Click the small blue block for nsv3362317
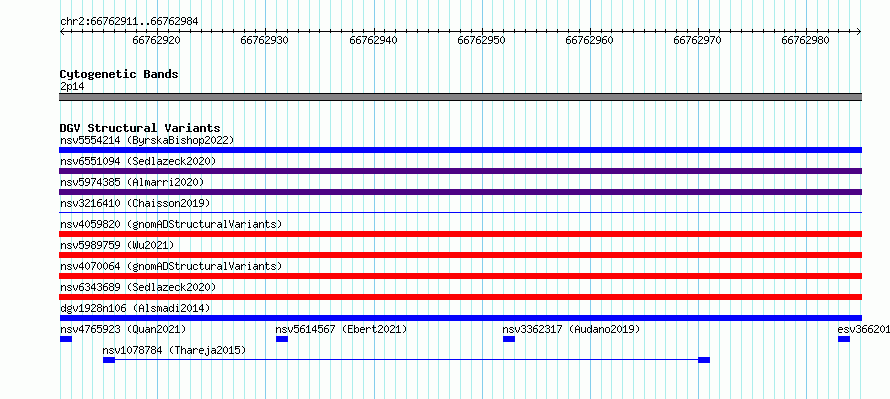This screenshot has width=890, height=399. point(509,339)
